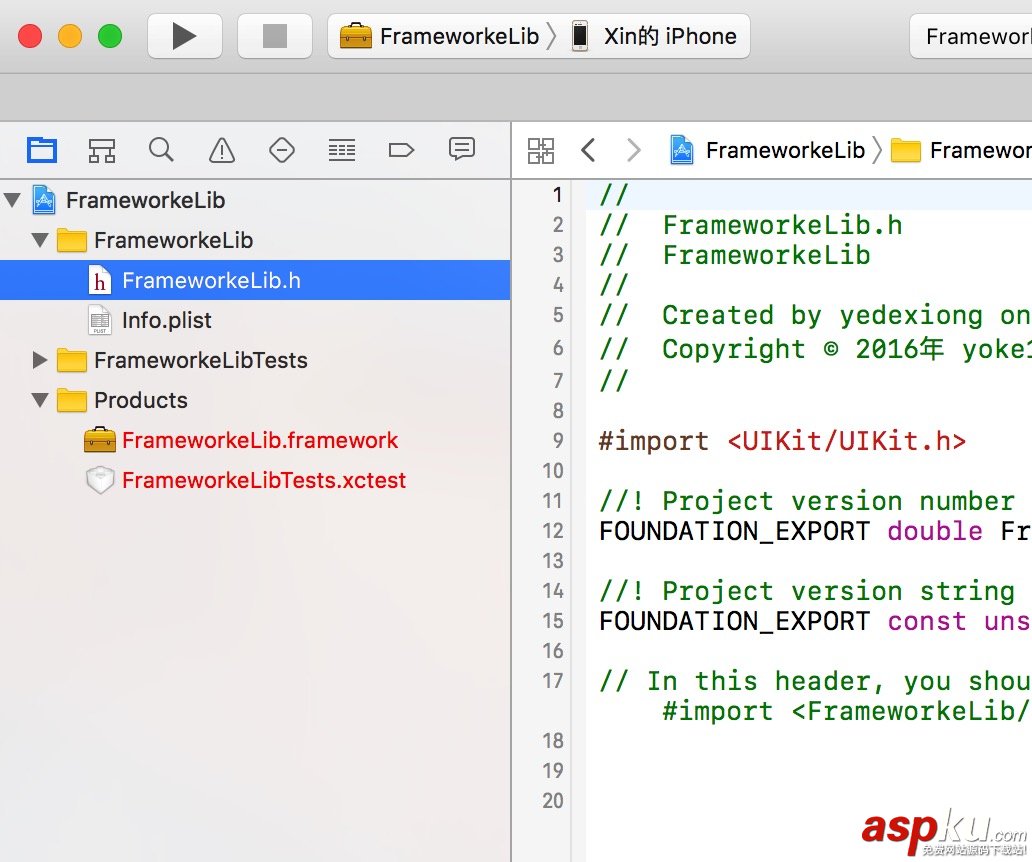Click the toolbox icon in the scheme selector
1032x862 pixels.
(x=356, y=36)
